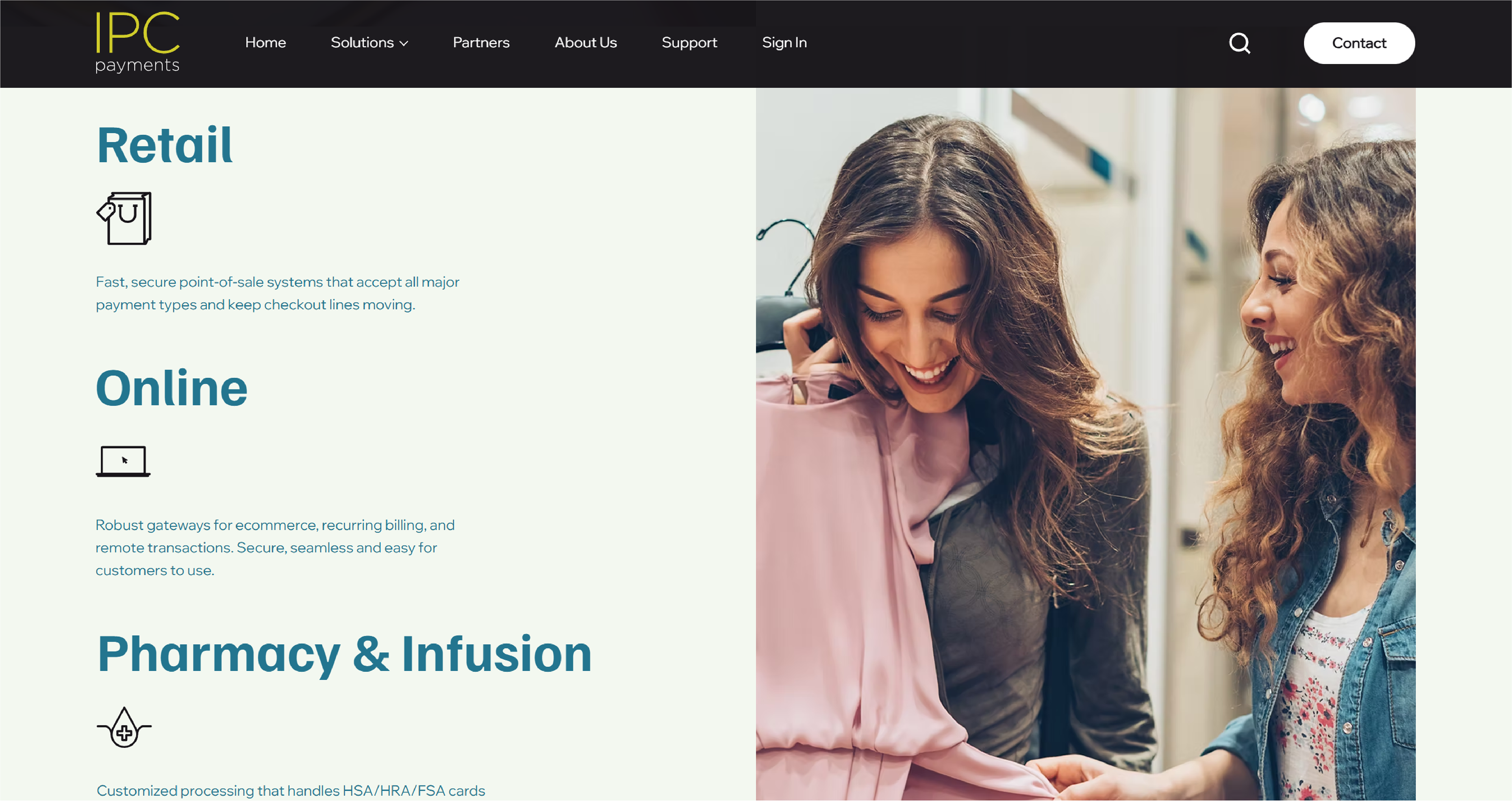This screenshot has height=801, width=1512.
Task: Click the Online ecommerce gateways description
Action: (x=275, y=547)
